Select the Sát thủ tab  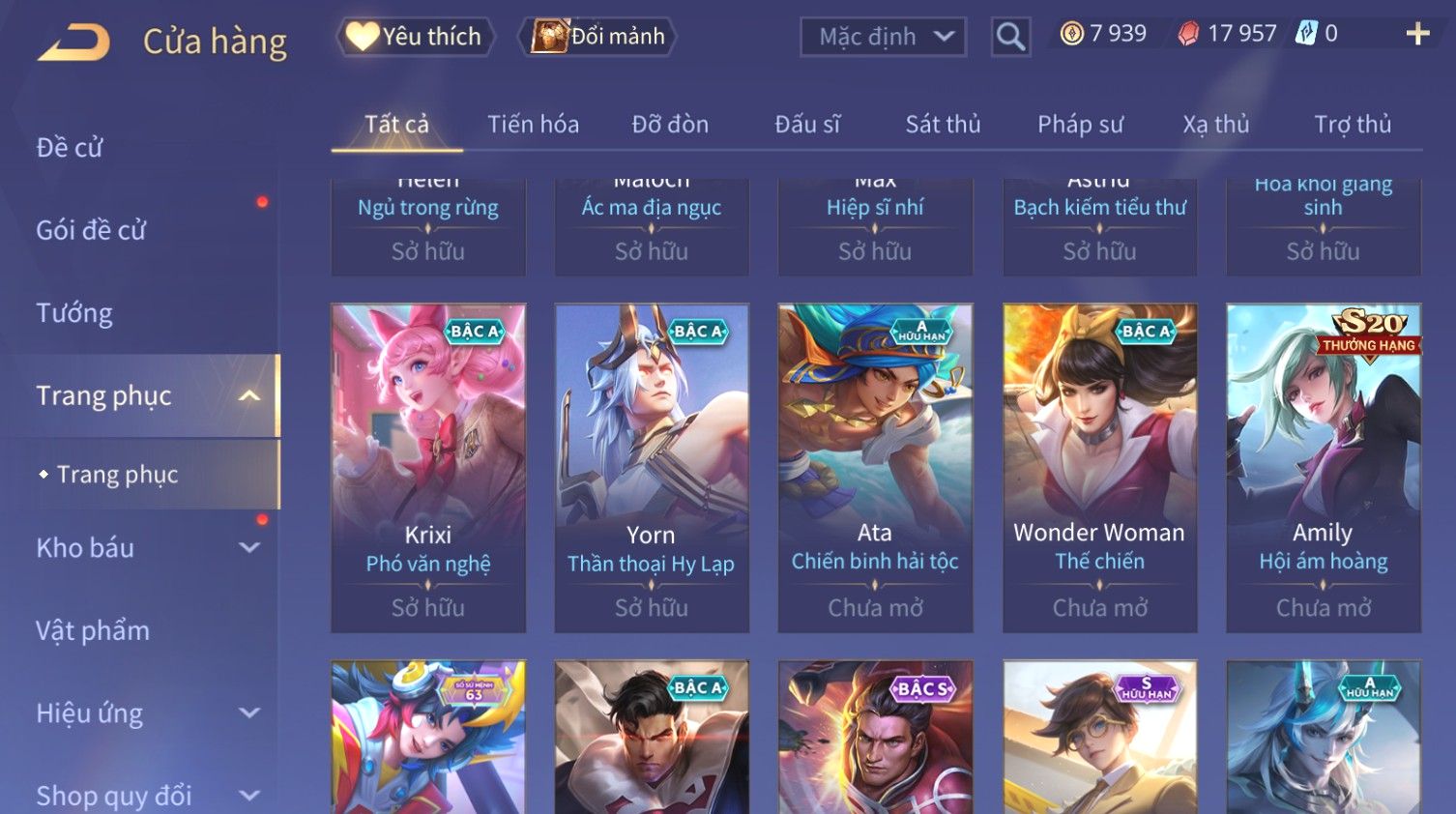point(943,124)
